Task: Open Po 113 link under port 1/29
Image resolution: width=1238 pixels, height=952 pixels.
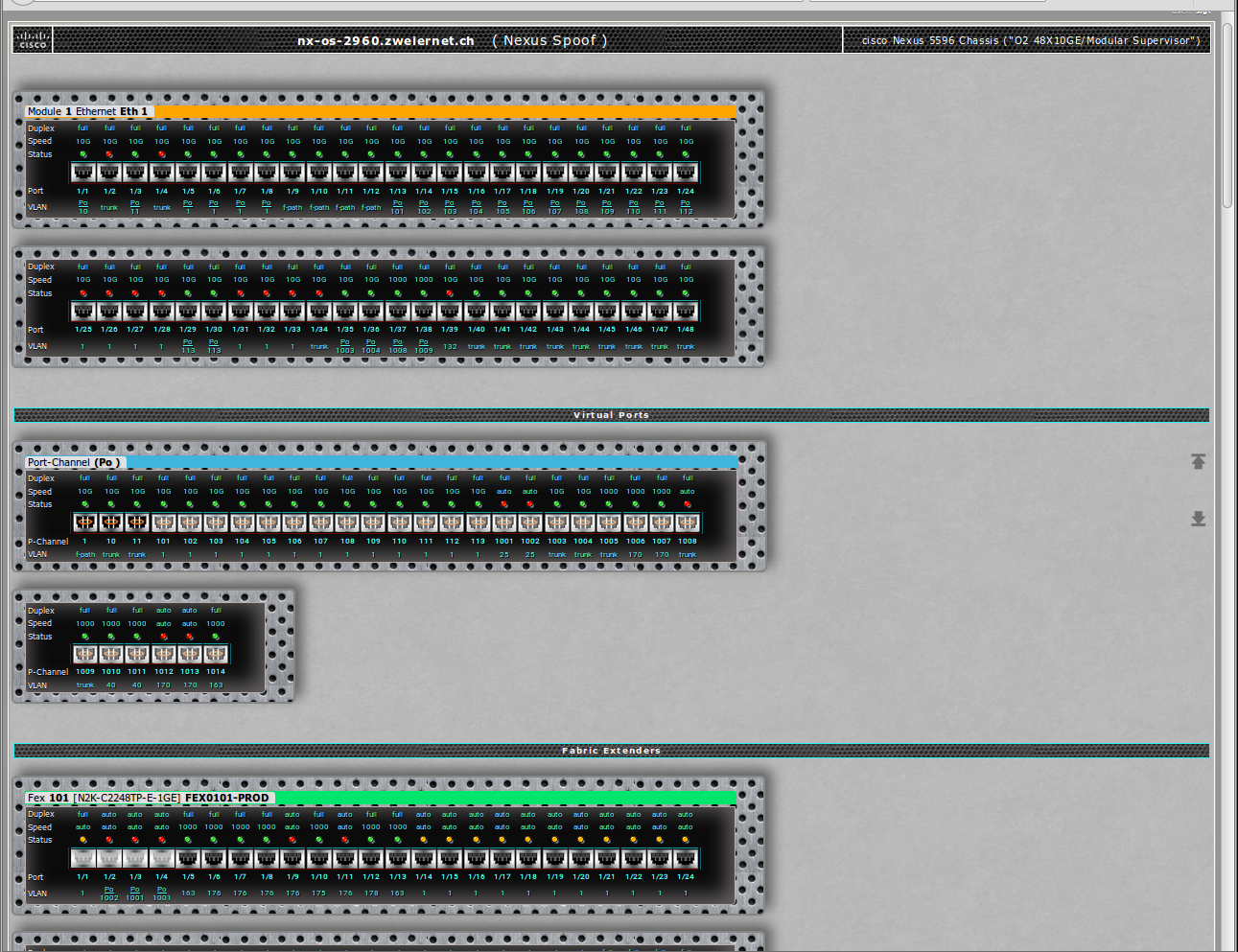Action: pos(188,346)
